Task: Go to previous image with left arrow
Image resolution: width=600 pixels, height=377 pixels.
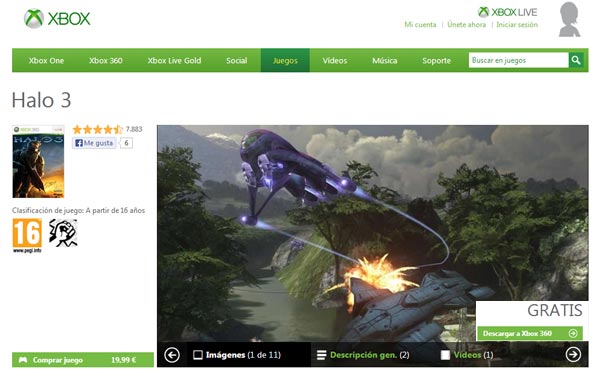Action: coord(172,355)
